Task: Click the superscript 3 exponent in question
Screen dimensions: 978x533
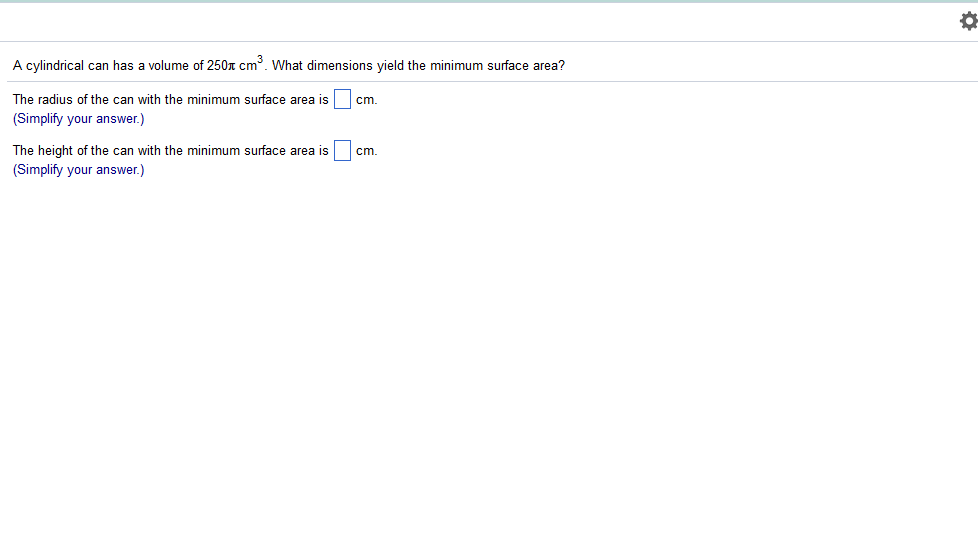Action: [260, 60]
